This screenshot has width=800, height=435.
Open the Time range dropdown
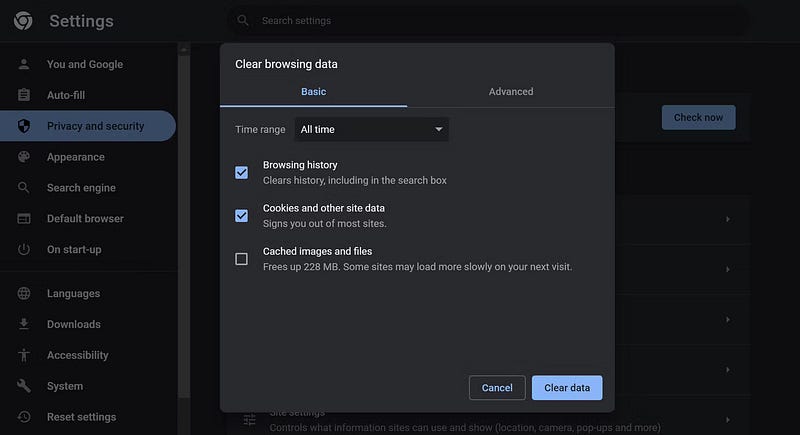click(371, 130)
